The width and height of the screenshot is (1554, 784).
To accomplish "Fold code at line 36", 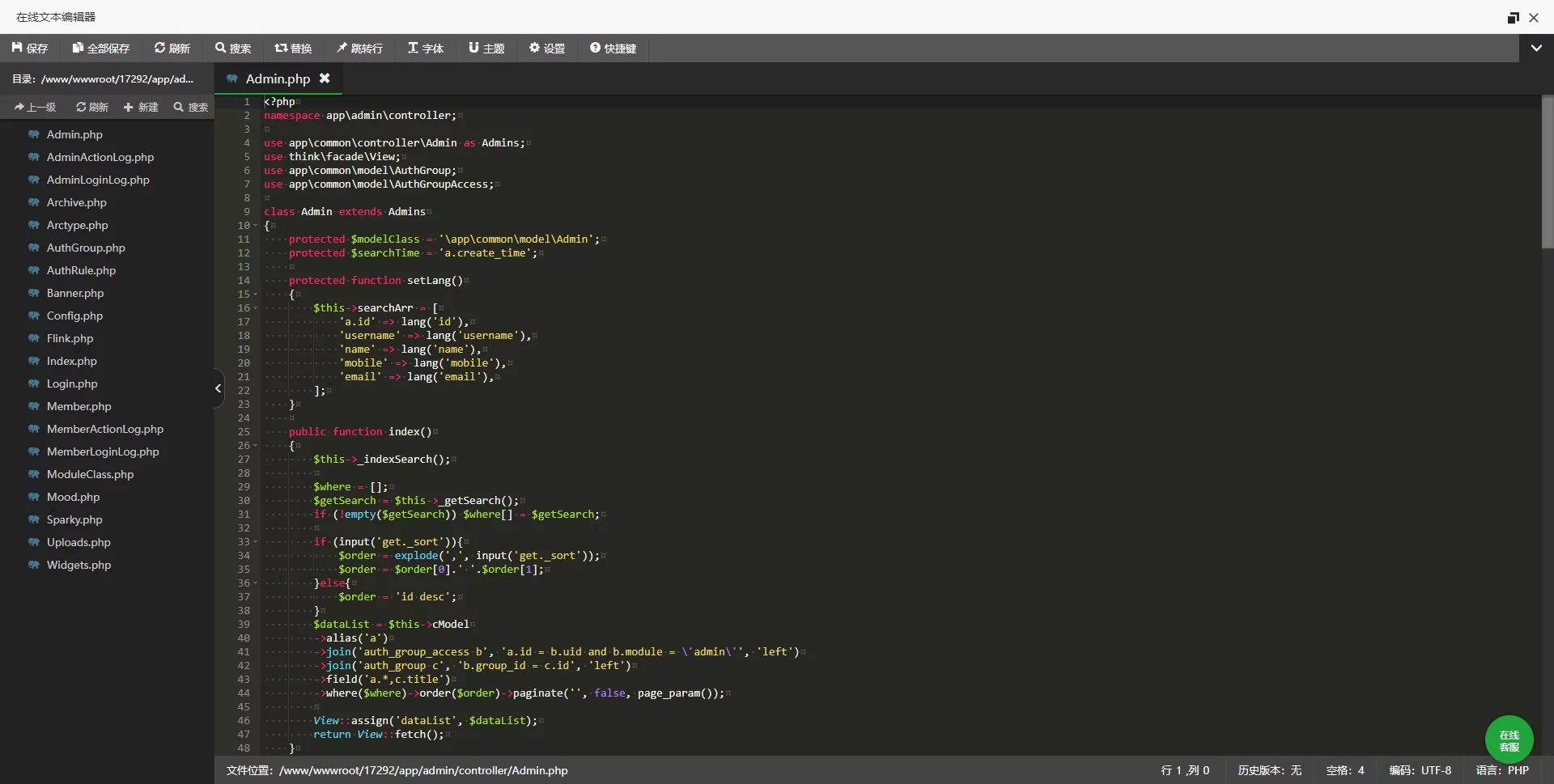I will pyautogui.click(x=256, y=583).
